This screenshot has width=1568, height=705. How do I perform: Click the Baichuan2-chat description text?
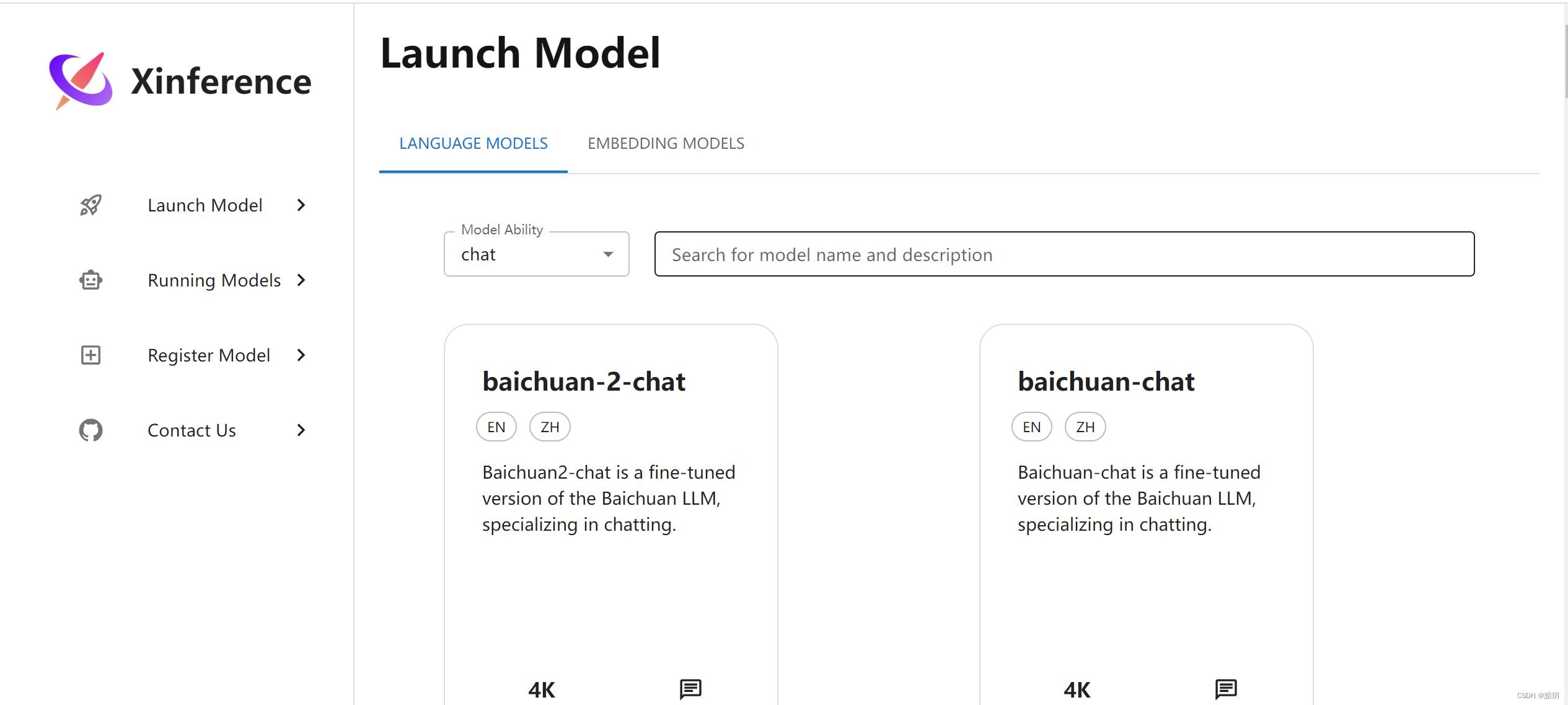point(609,499)
